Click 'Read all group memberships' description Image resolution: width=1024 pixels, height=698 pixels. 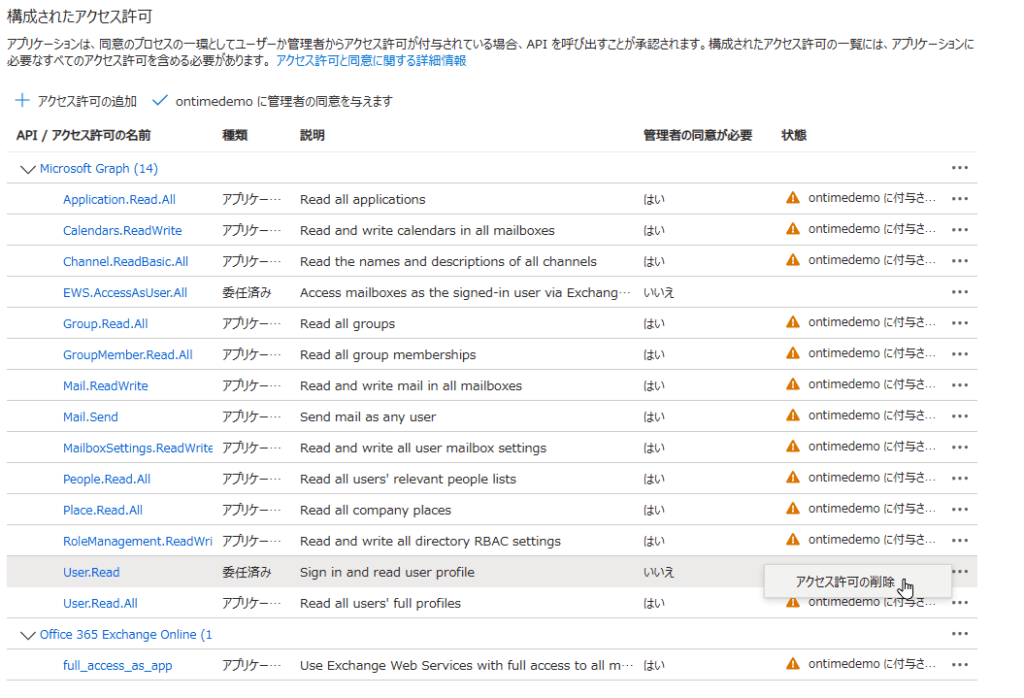tap(388, 355)
